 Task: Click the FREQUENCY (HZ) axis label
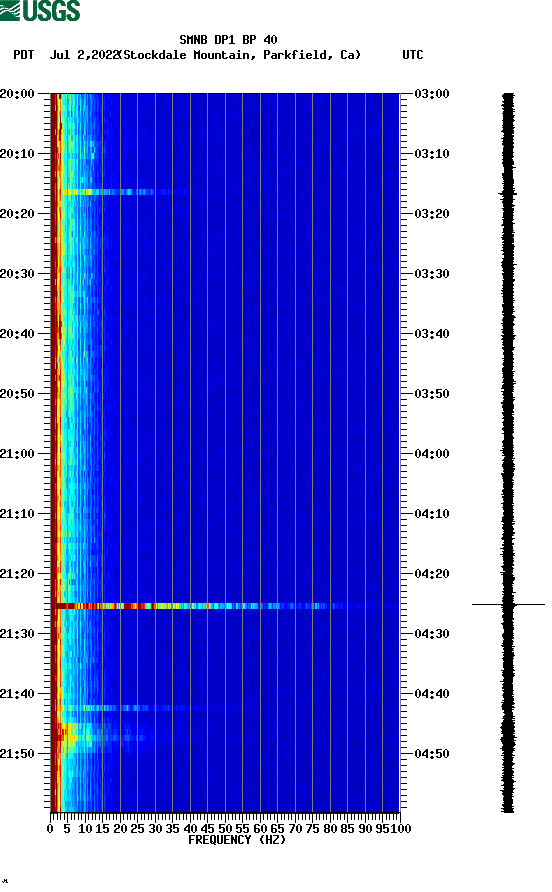pos(237,840)
